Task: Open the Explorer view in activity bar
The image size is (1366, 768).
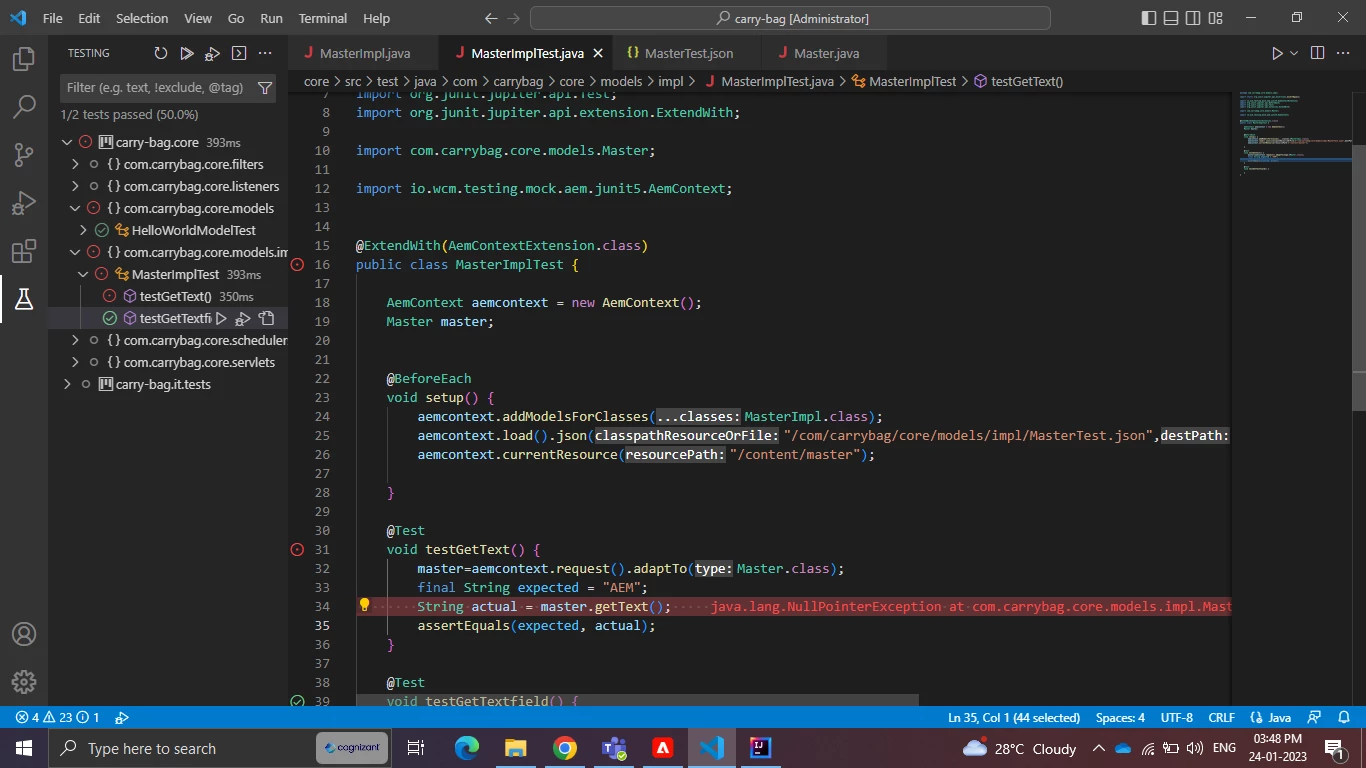Action: click(x=24, y=59)
